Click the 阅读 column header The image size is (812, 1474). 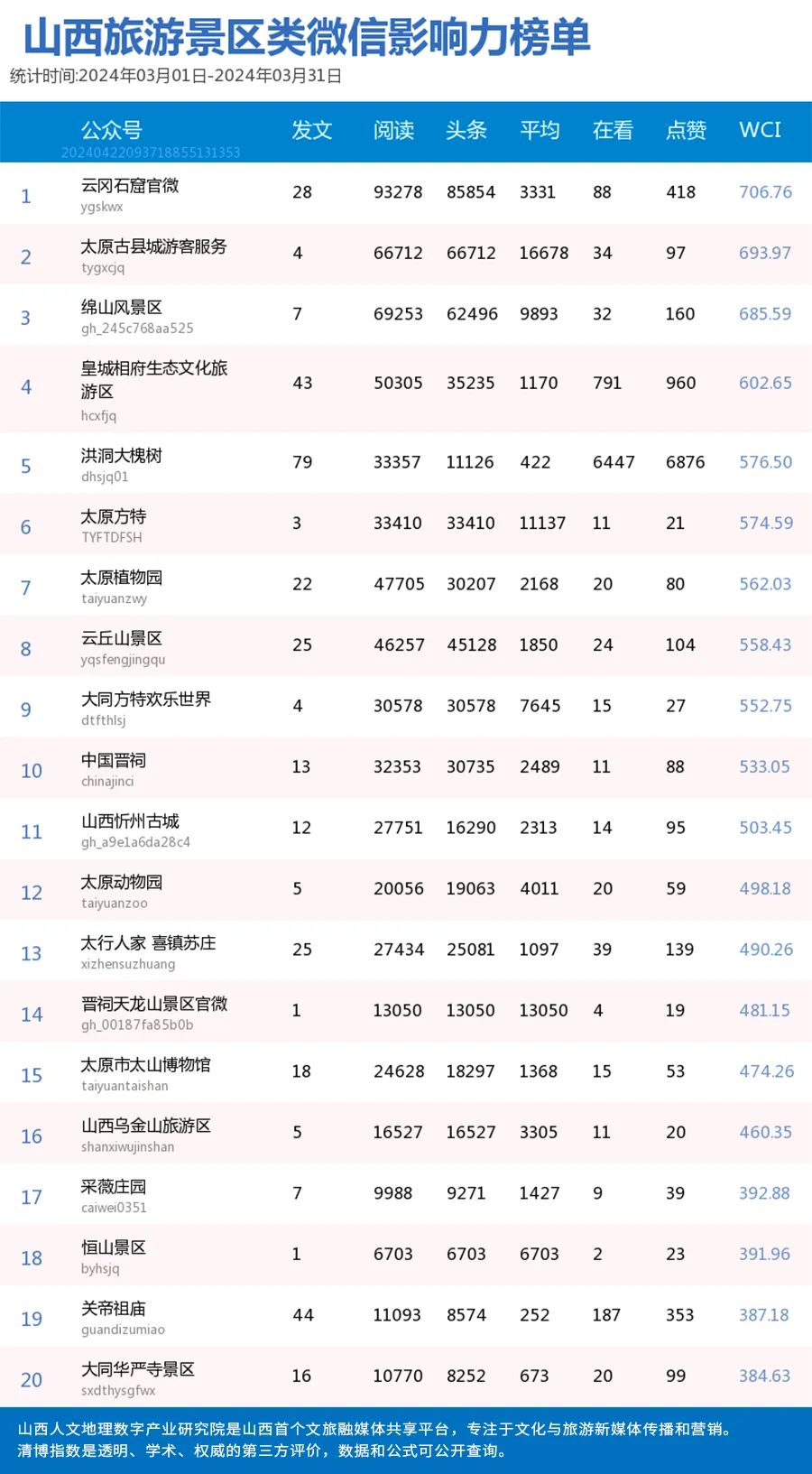point(393,130)
